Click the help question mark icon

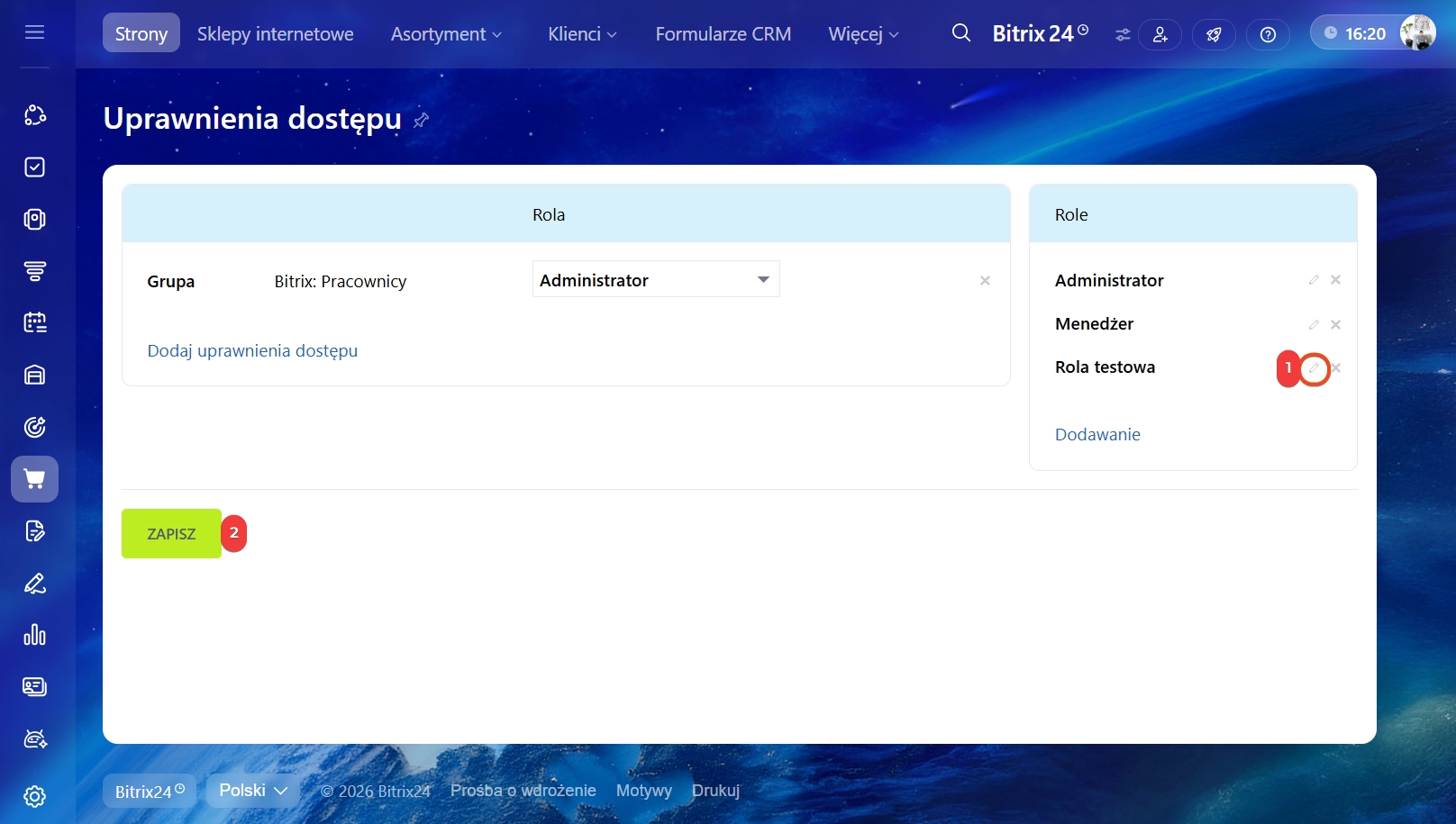coord(1267,34)
